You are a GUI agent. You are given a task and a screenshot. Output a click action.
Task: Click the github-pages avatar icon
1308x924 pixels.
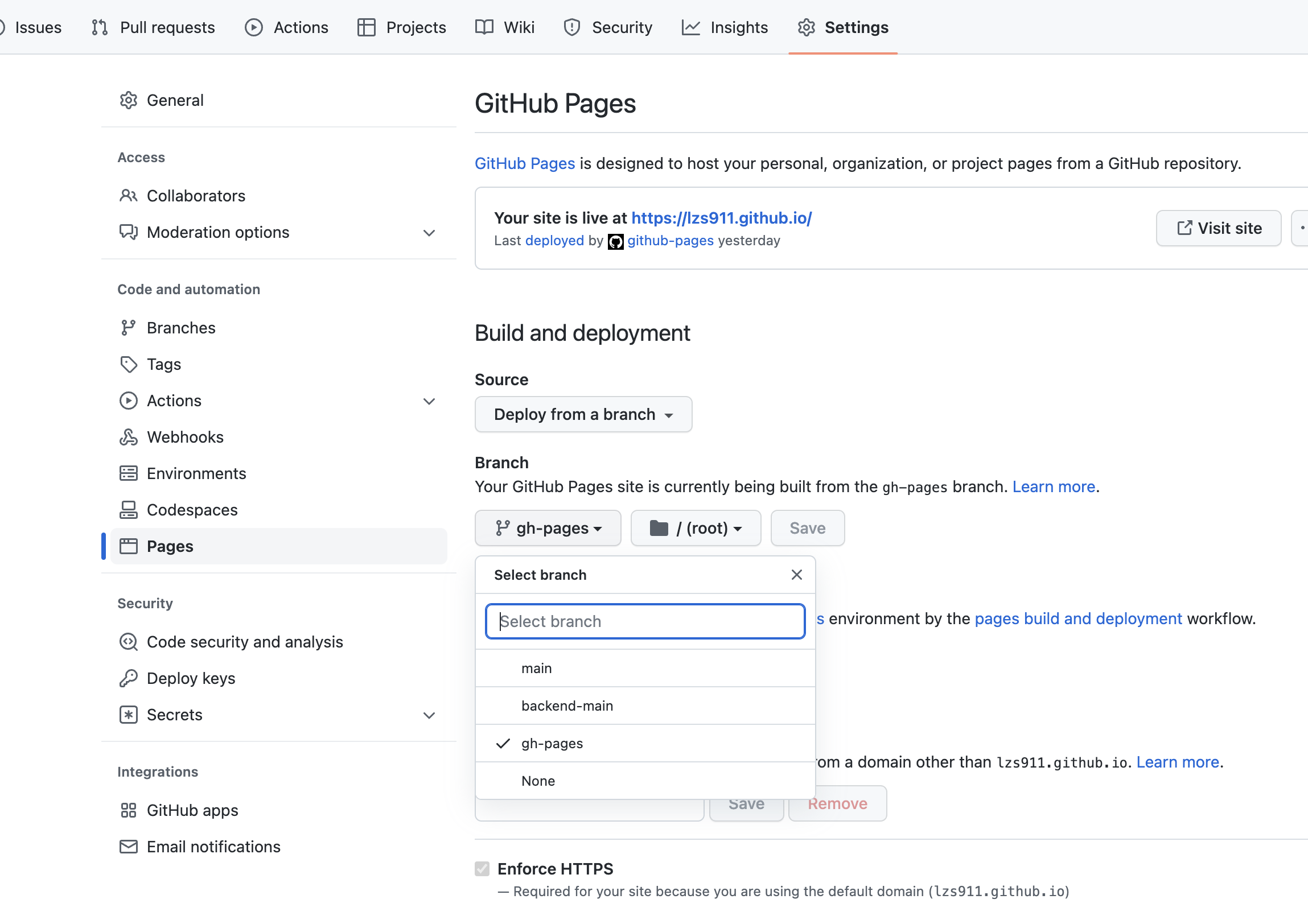click(x=616, y=241)
